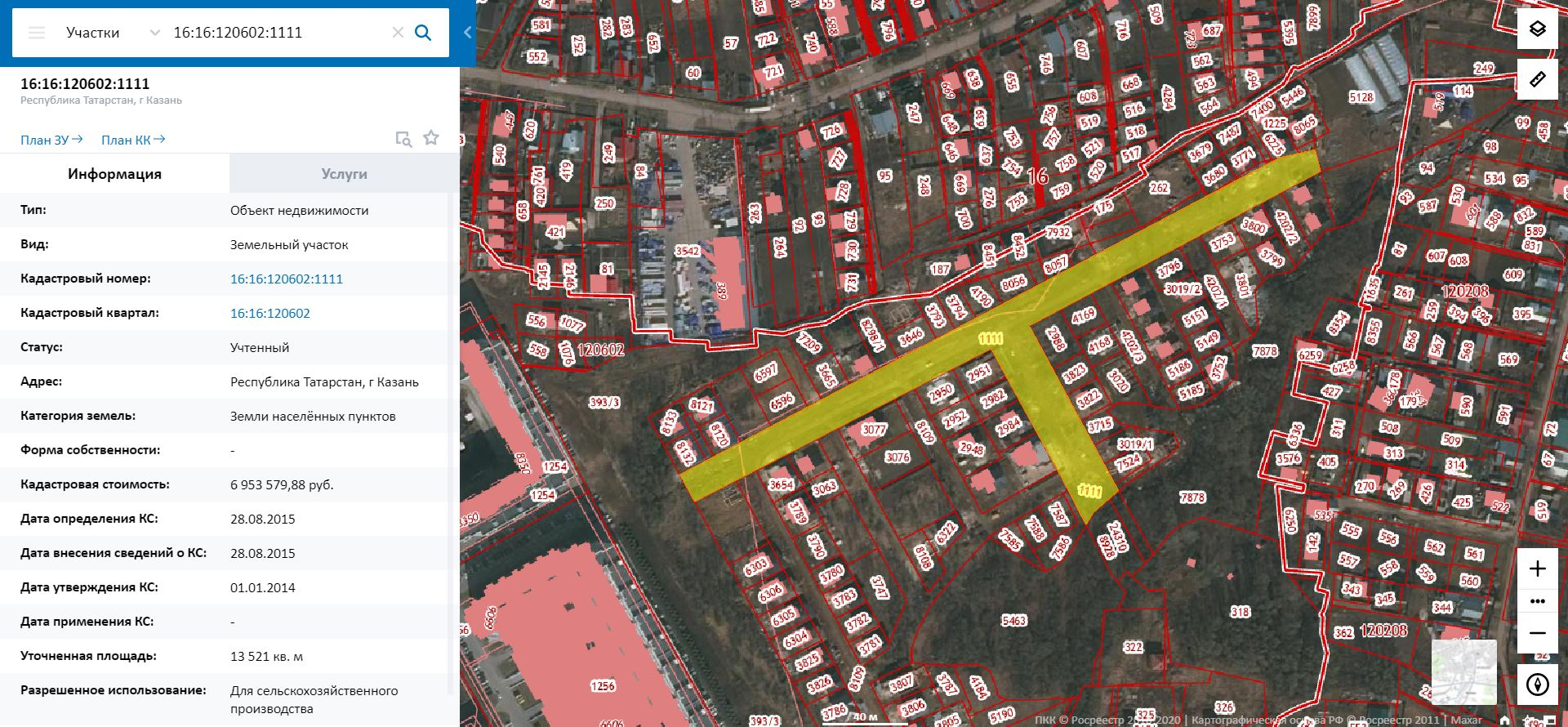Collapse the left info panel
The width and height of the screenshot is (1568, 727).
pyautogui.click(x=467, y=33)
